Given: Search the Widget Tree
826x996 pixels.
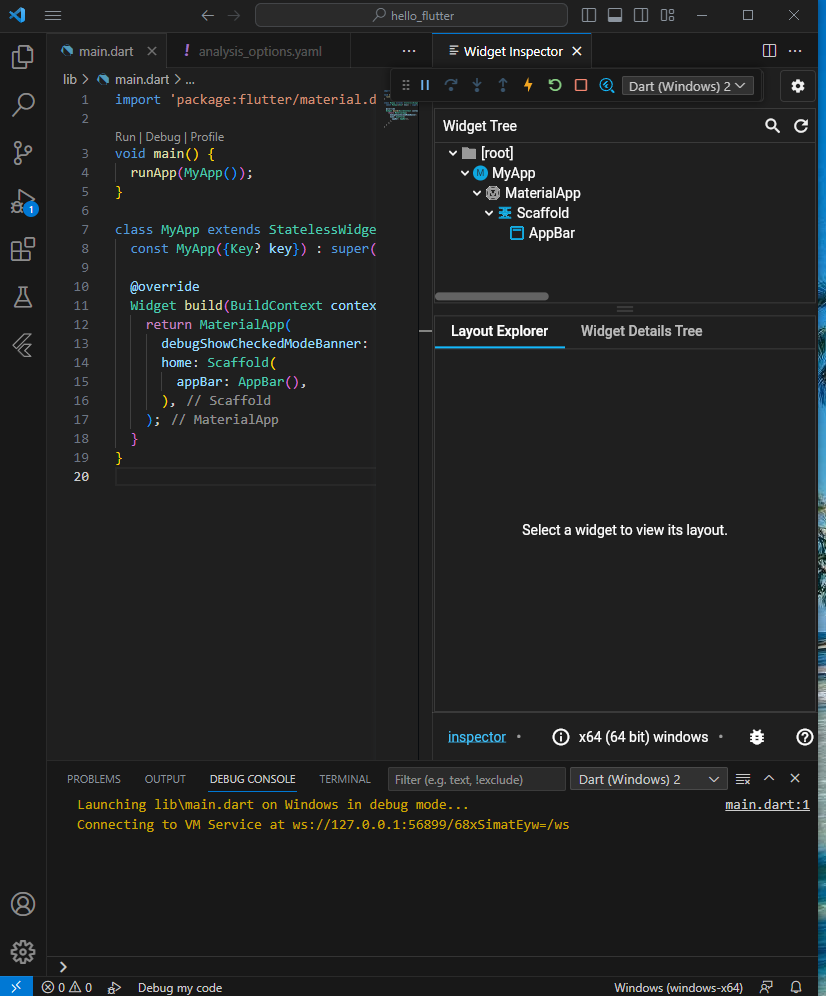Looking at the screenshot, I should point(772,126).
